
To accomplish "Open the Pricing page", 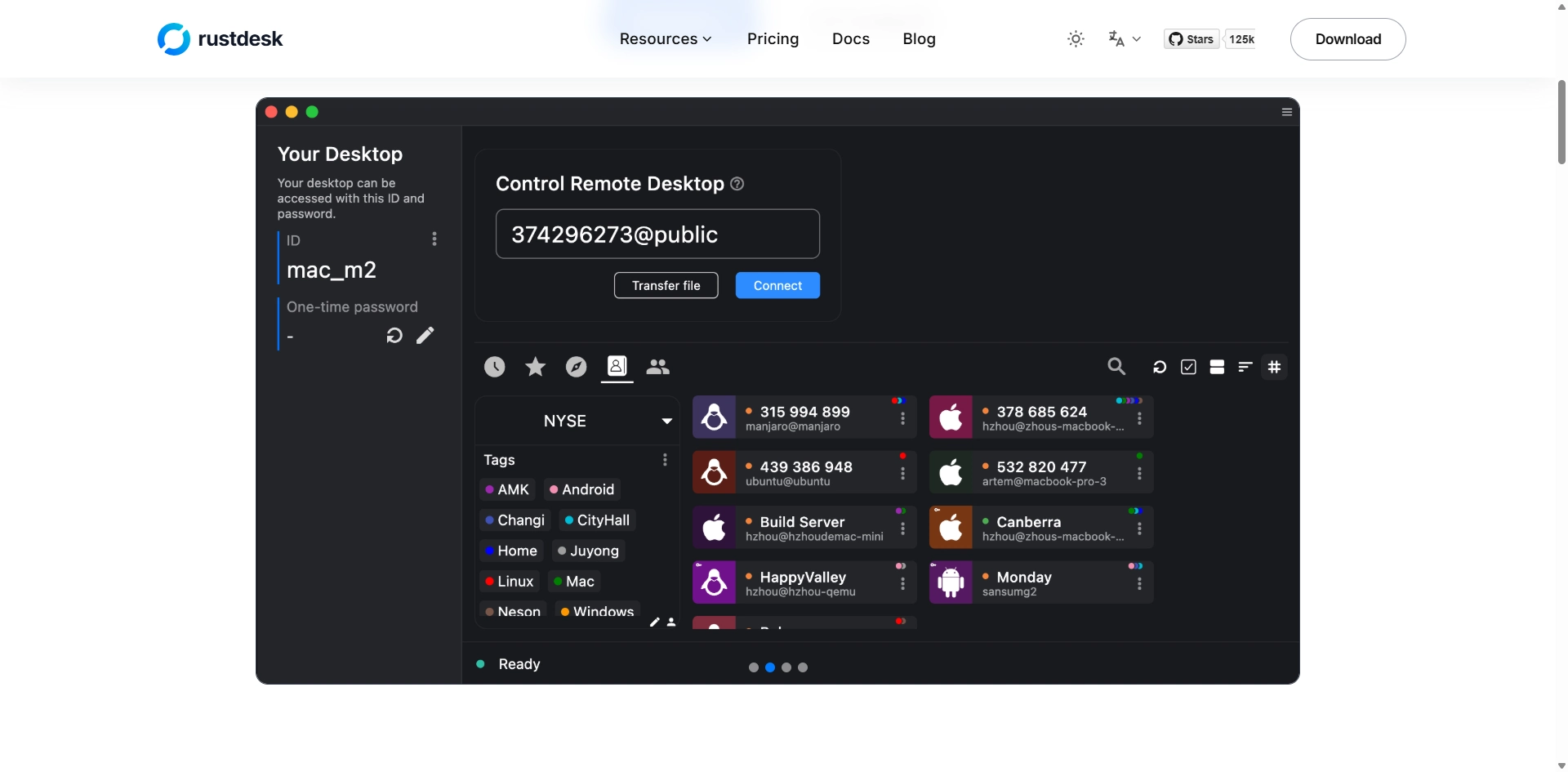I will tap(773, 38).
